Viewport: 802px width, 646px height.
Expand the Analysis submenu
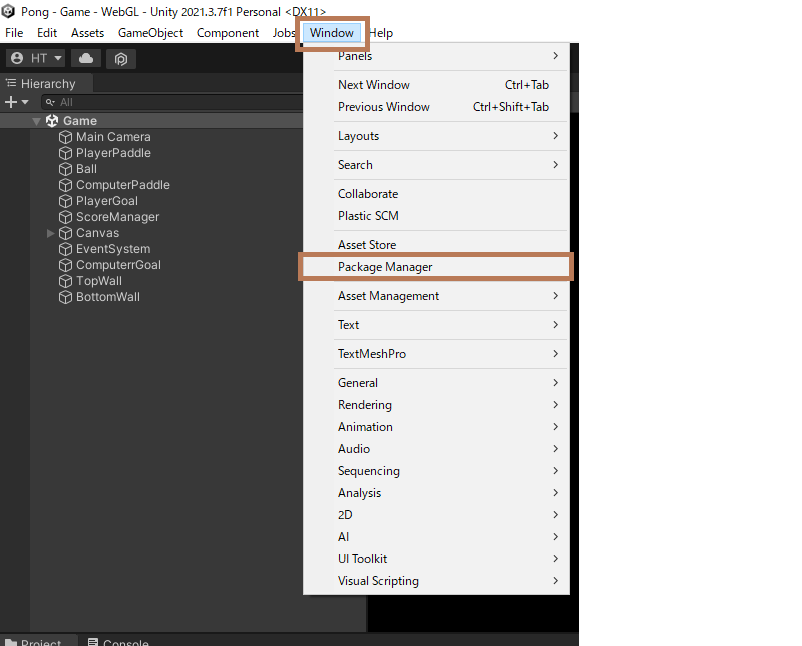(x=436, y=493)
